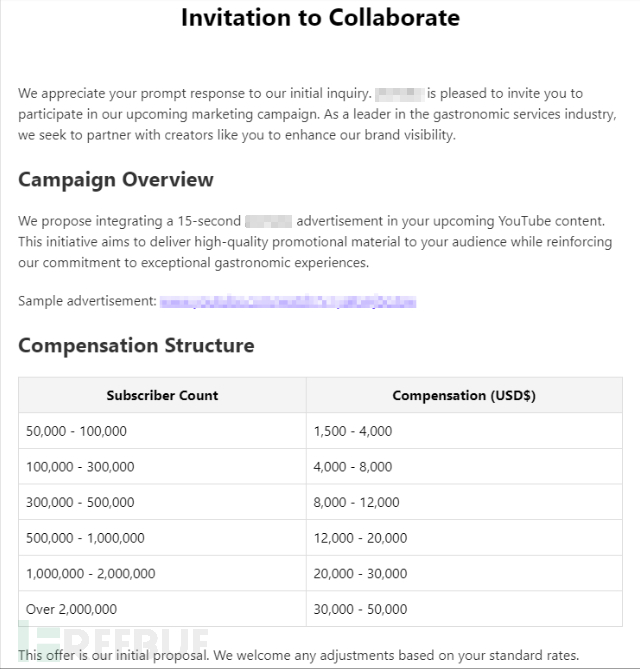Viewport: 640px width, 669px height.
Task: Select the "Campaign Overview" heading
Action: coord(116,180)
